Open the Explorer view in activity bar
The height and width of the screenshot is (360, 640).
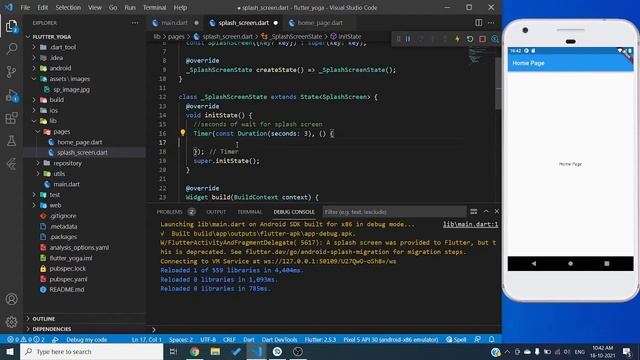[x=11, y=26]
